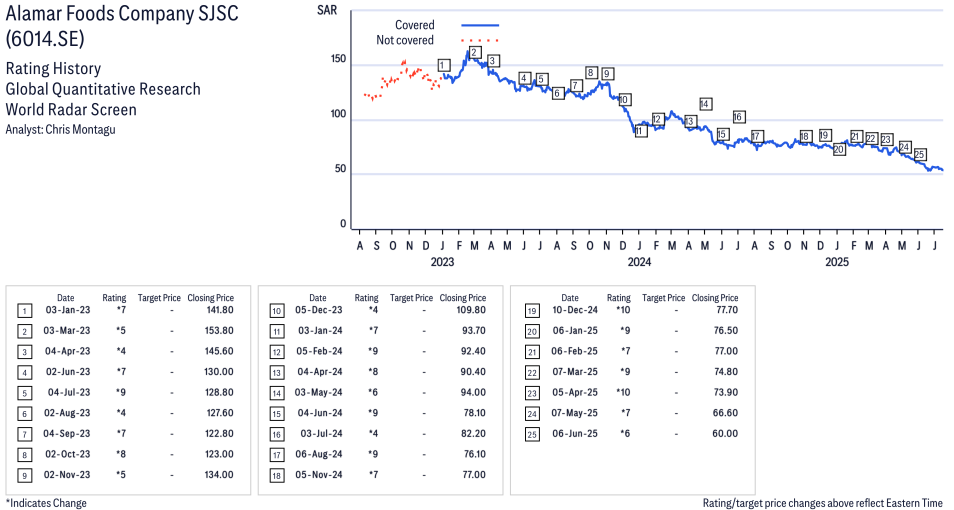Click the closing price 90.40
Viewport: 954px width, 510px height.
tap(474, 372)
